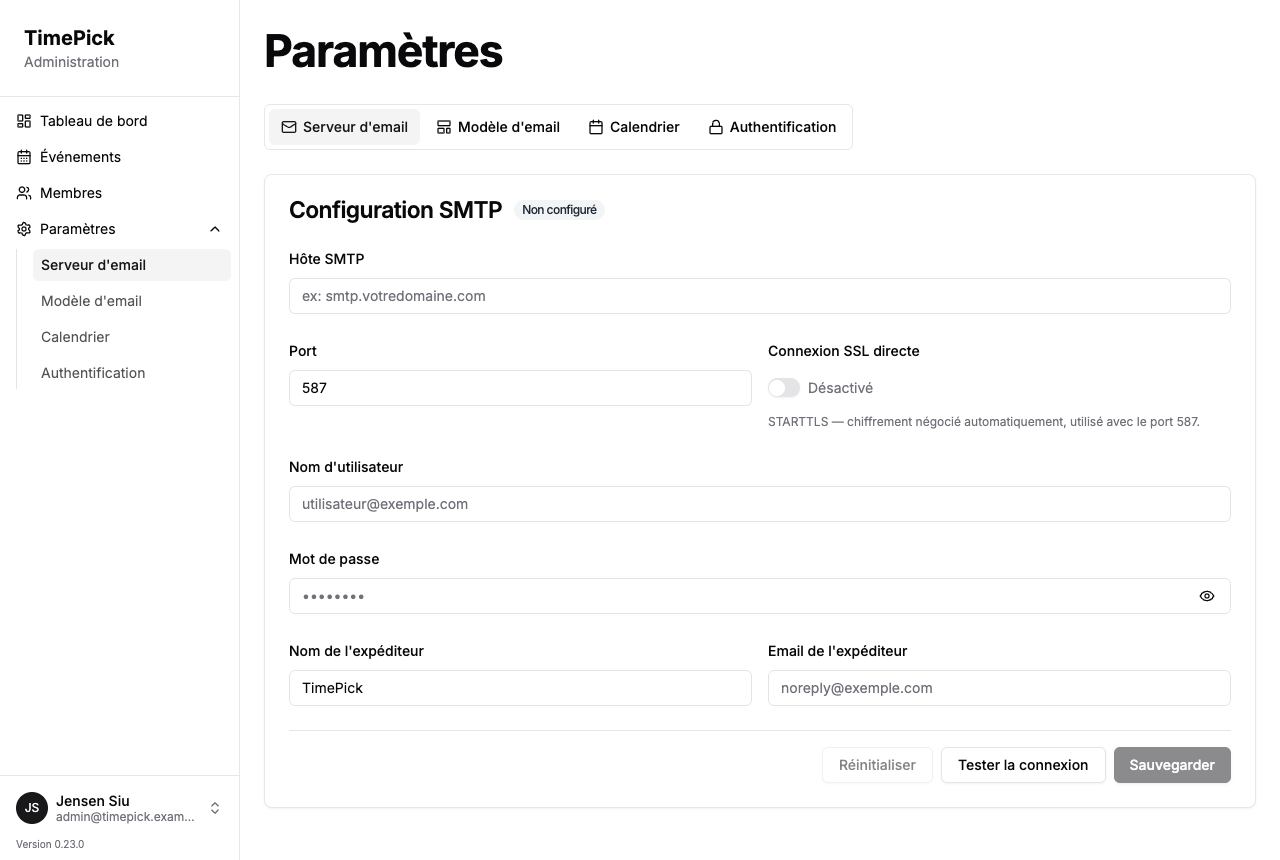Screen dimensions: 1280x860
Task: Focus the Nom d'utilisateur input field
Action: point(760,504)
